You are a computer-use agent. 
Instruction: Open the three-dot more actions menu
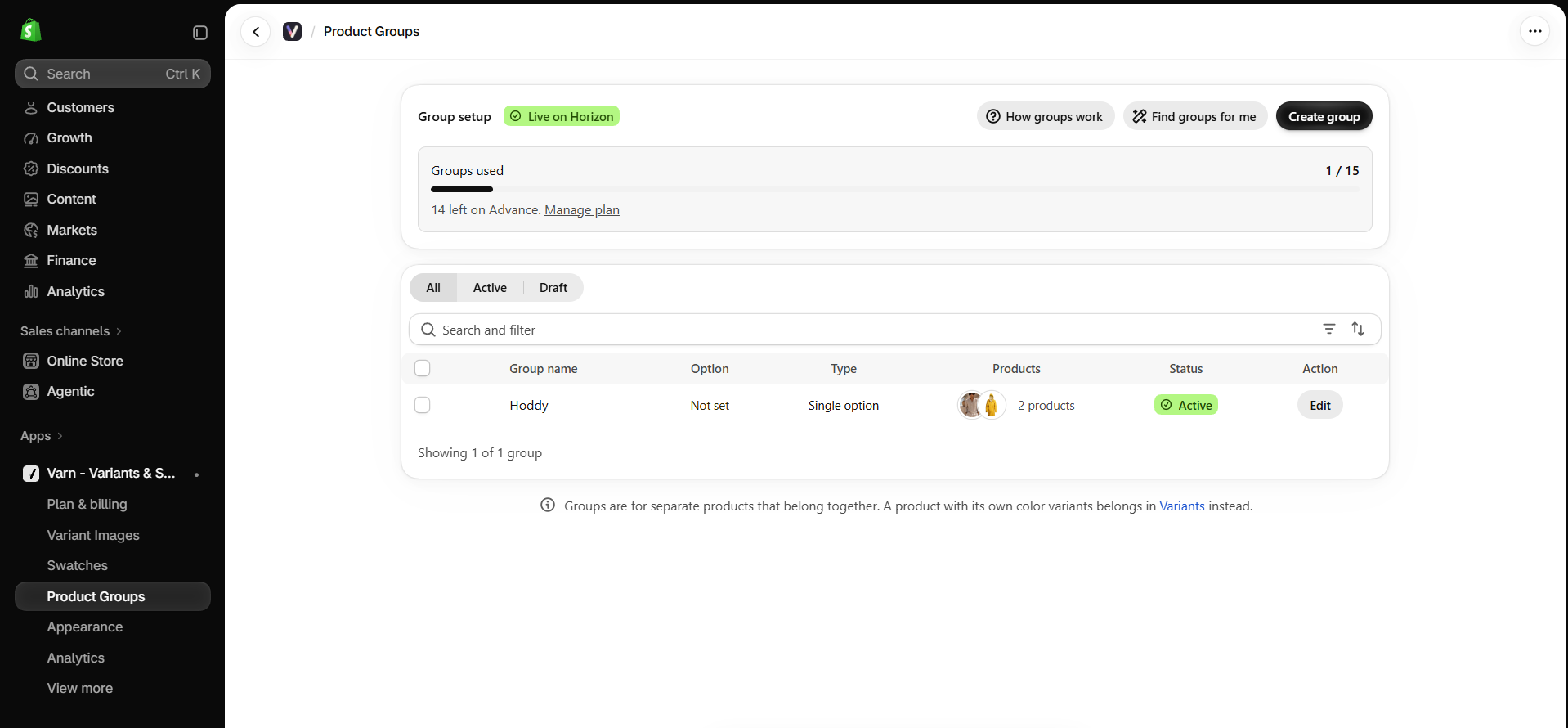pos(1534,31)
